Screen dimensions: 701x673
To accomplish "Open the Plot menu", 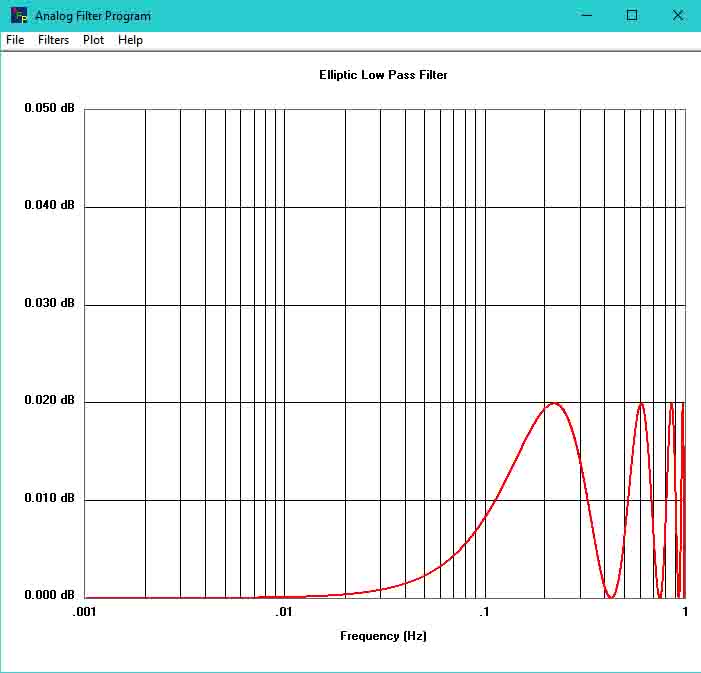I will (x=93, y=40).
